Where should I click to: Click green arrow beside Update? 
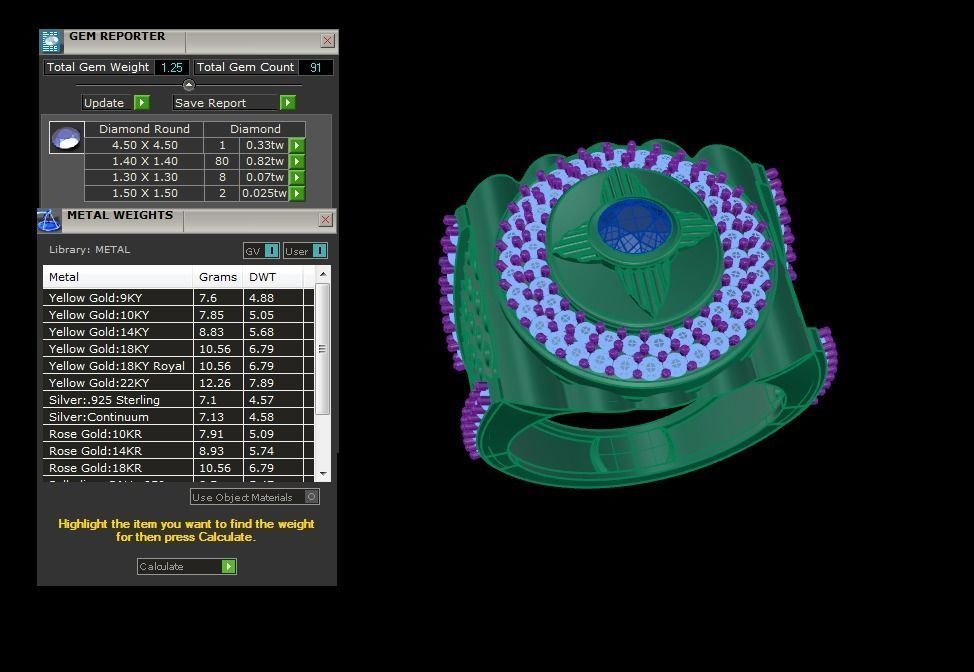(x=142, y=102)
